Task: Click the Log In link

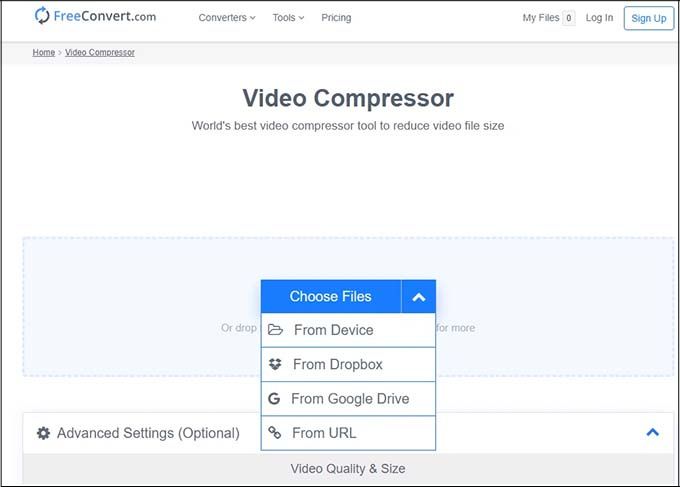Action: tap(599, 18)
